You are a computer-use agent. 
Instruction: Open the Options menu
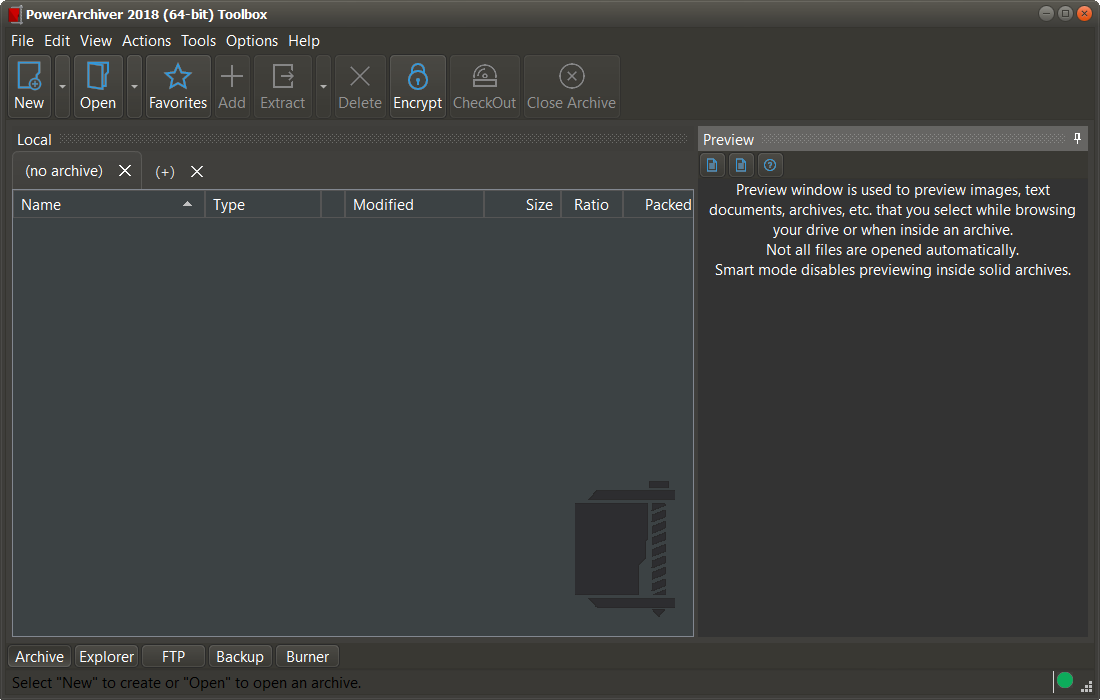252,41
